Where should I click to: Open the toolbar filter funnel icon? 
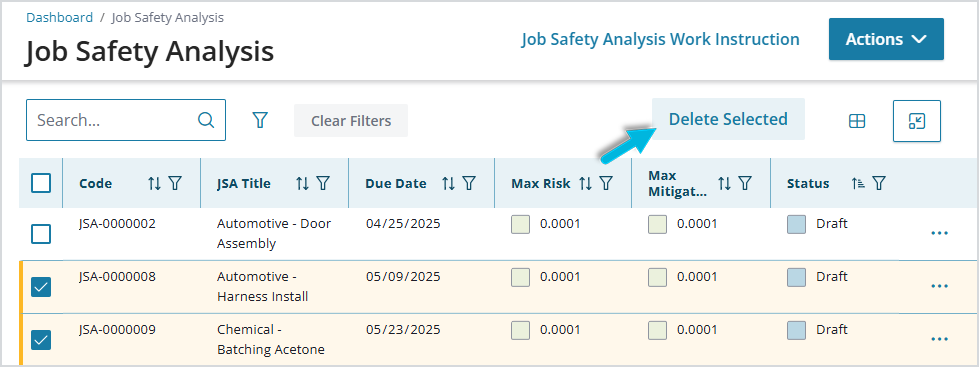(260, 120)
